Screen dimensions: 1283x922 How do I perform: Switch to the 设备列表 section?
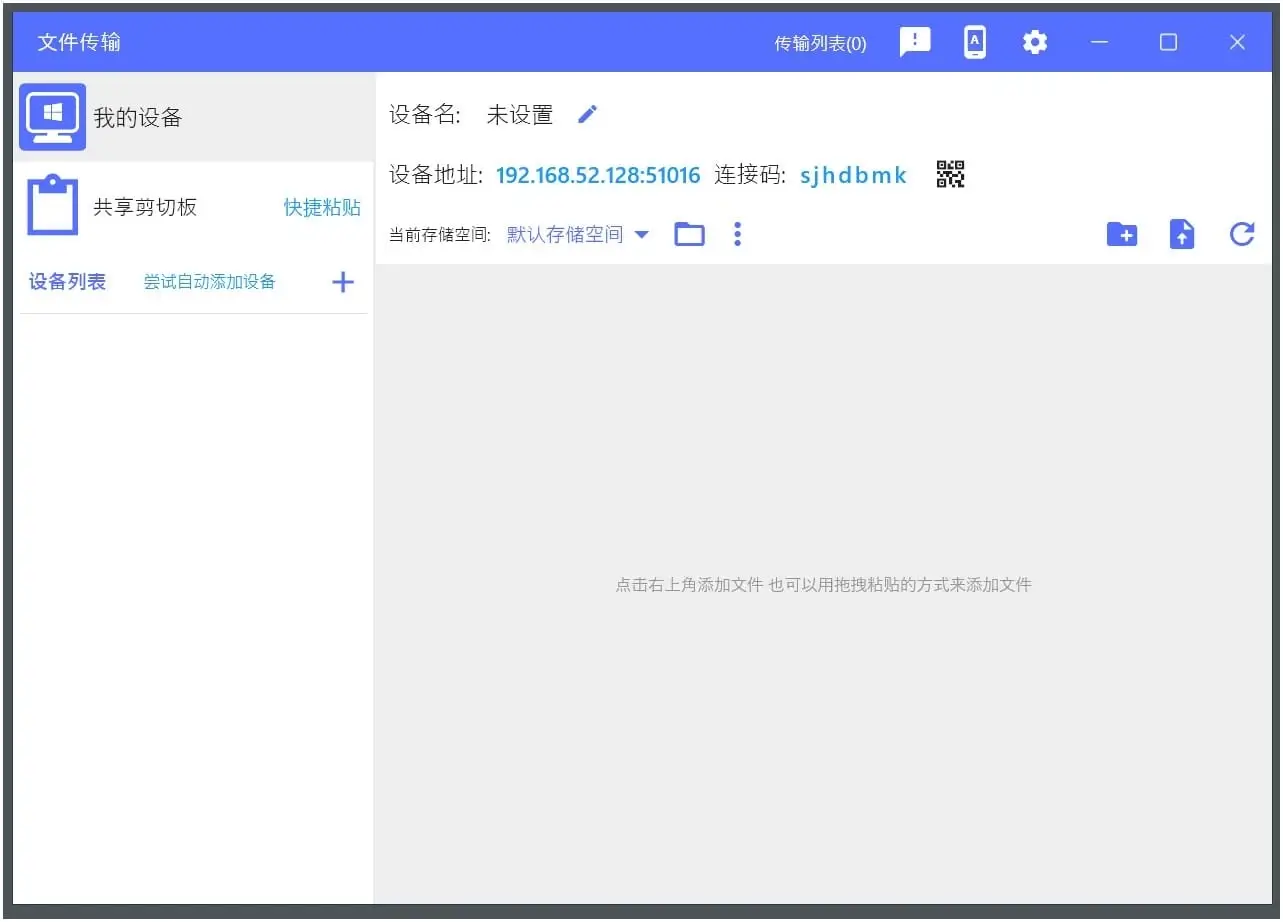(x=66, y=281)
